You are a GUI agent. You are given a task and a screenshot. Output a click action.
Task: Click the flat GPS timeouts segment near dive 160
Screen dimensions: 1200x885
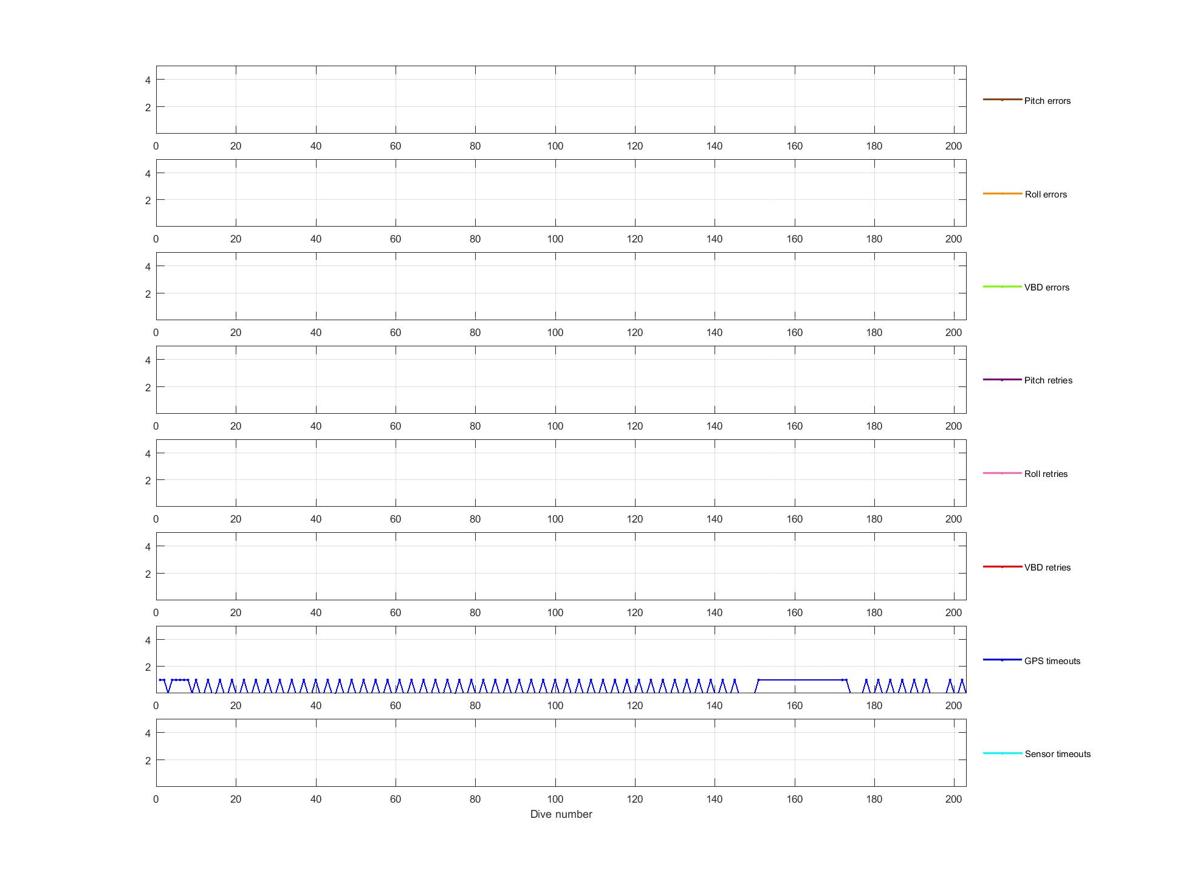(802, 680)
